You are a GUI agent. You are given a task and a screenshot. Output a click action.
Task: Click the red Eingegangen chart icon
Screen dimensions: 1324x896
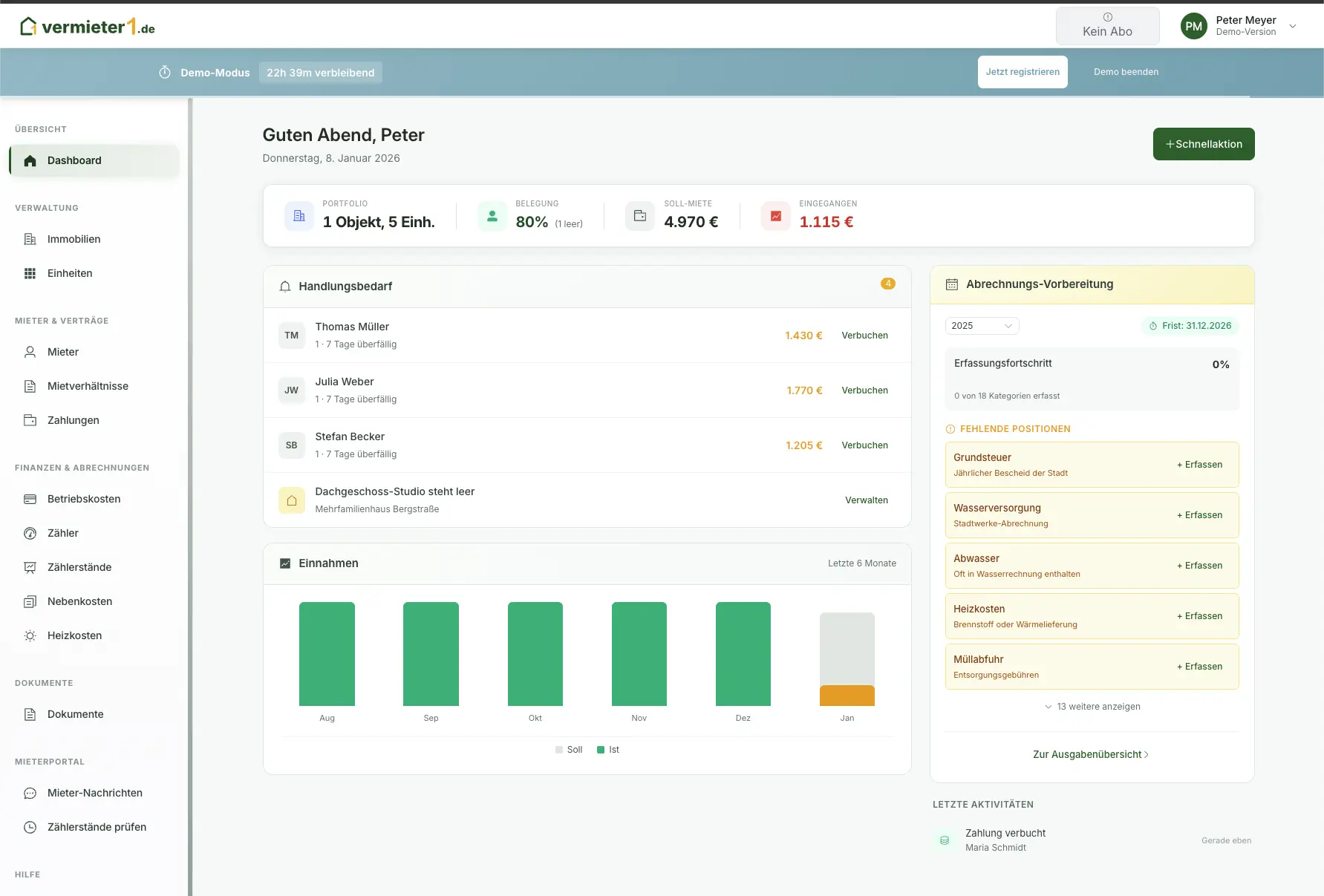pos(775,216)
